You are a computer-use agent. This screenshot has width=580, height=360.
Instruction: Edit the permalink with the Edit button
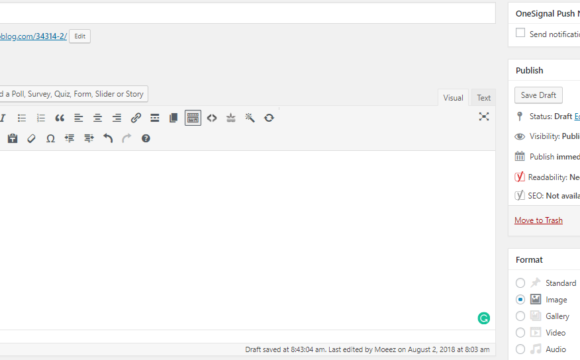click(80, 36)
